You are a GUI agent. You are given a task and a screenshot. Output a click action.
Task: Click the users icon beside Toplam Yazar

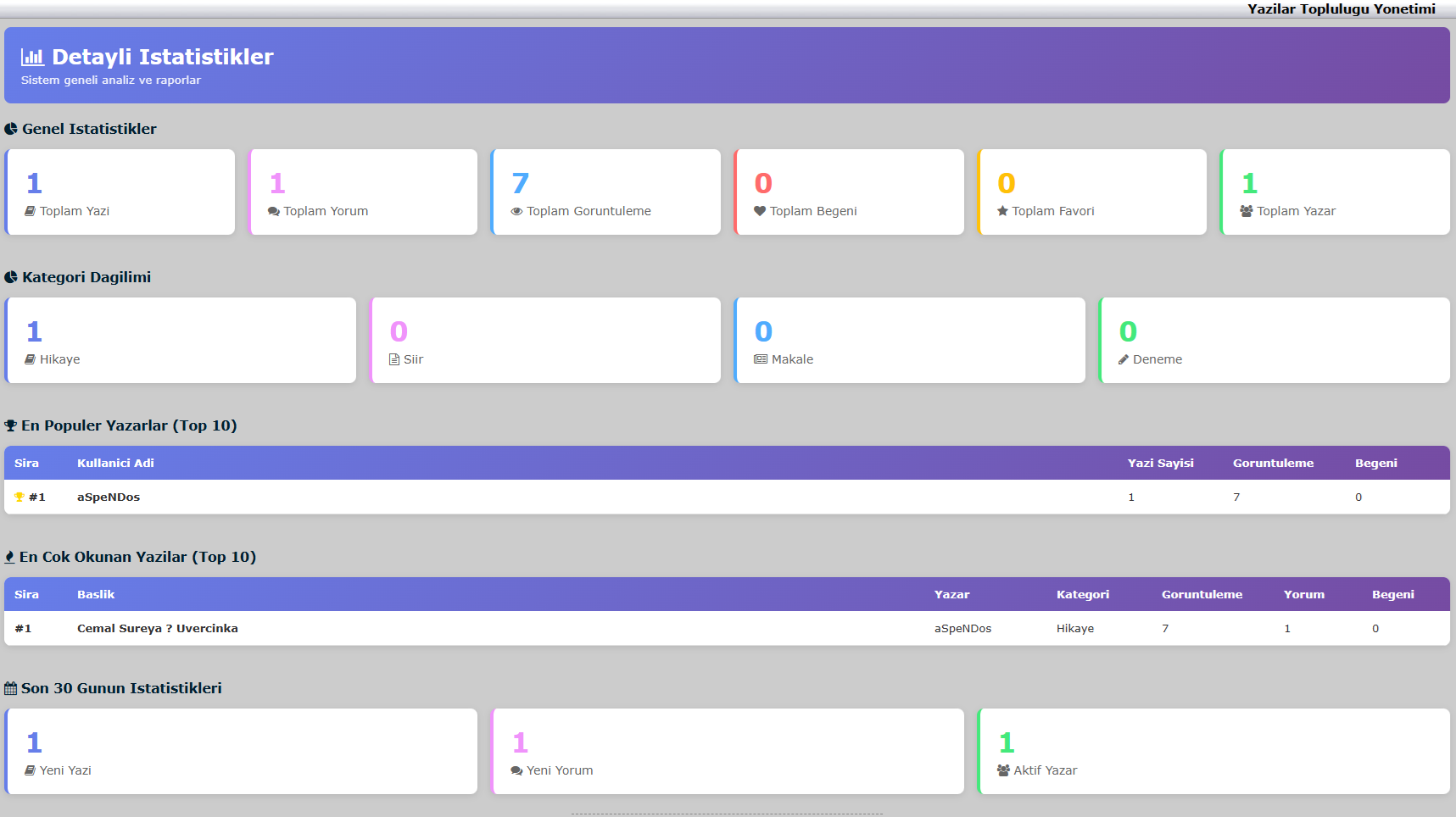(x=1246, y=211)
